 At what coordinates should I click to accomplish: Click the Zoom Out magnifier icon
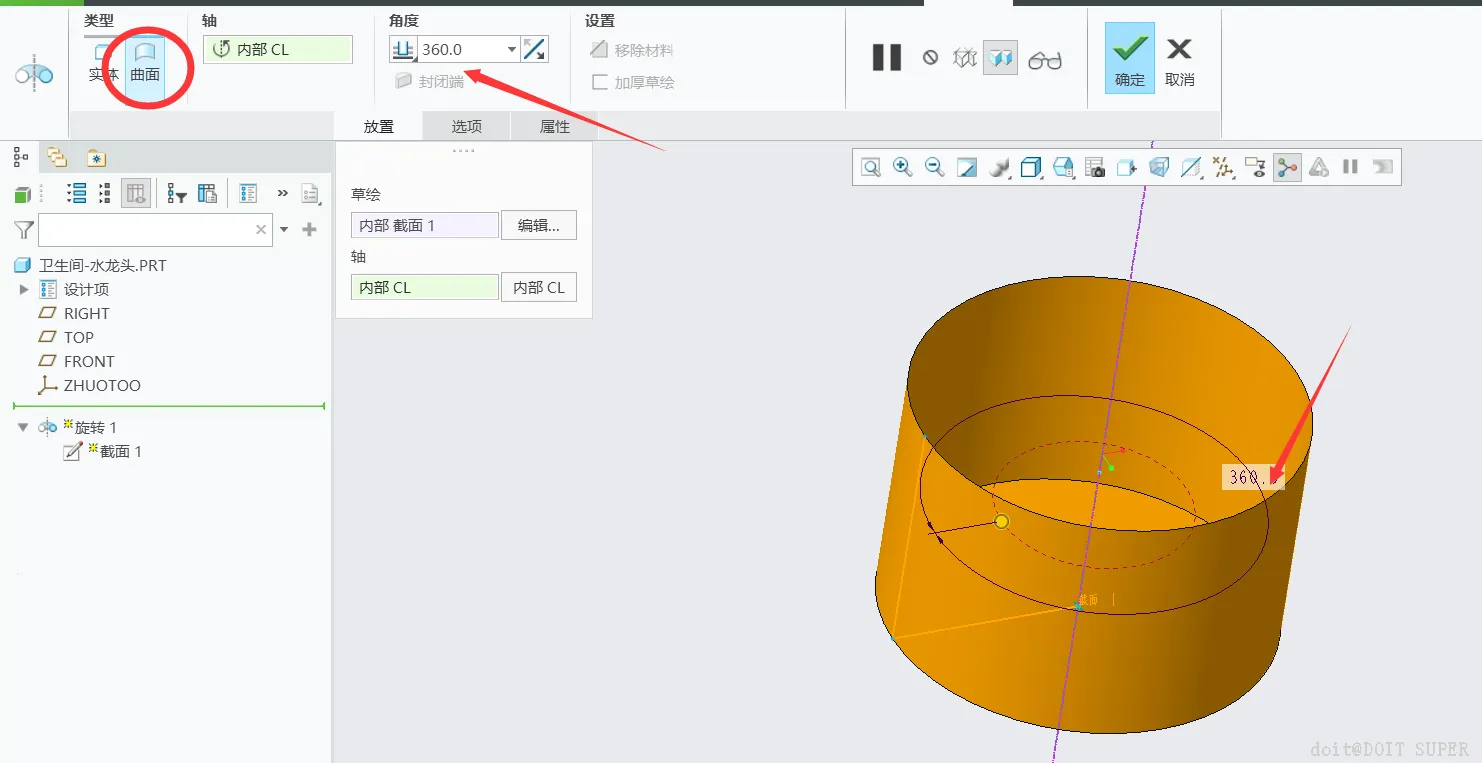[x=934, y=168]
